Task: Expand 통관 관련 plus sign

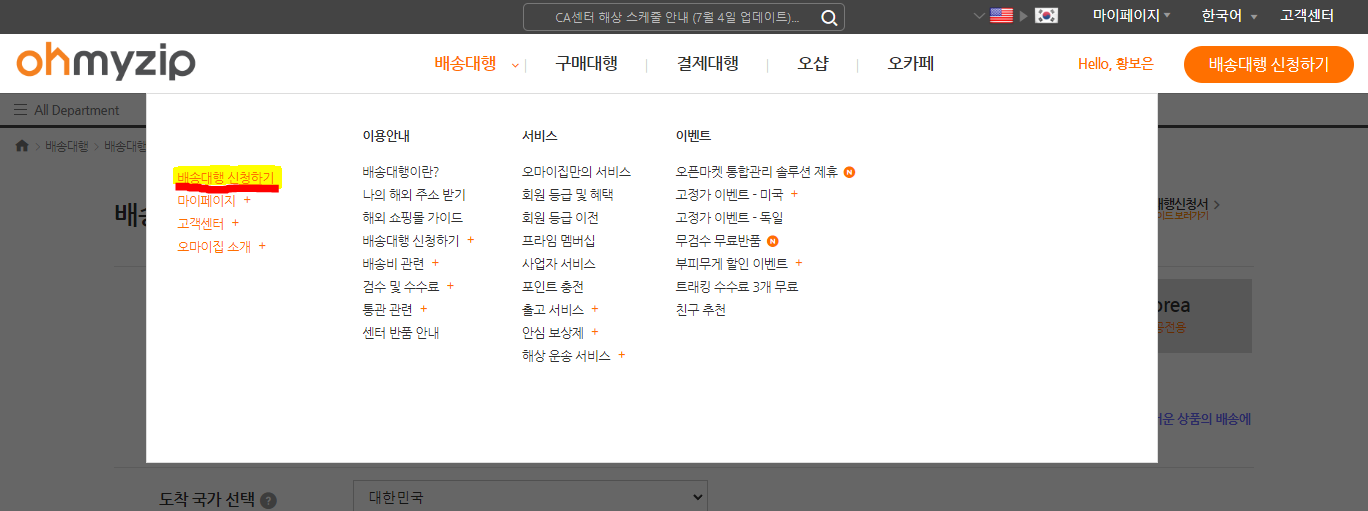Action: [423, 309]
